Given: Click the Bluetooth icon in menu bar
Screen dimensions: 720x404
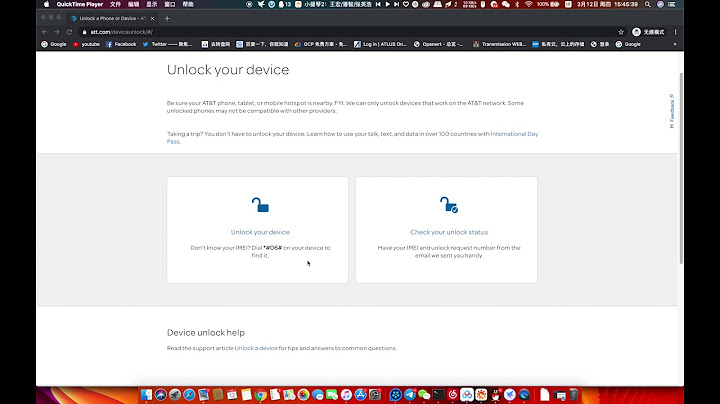Looking at the screenshot, I should point(517,4).
